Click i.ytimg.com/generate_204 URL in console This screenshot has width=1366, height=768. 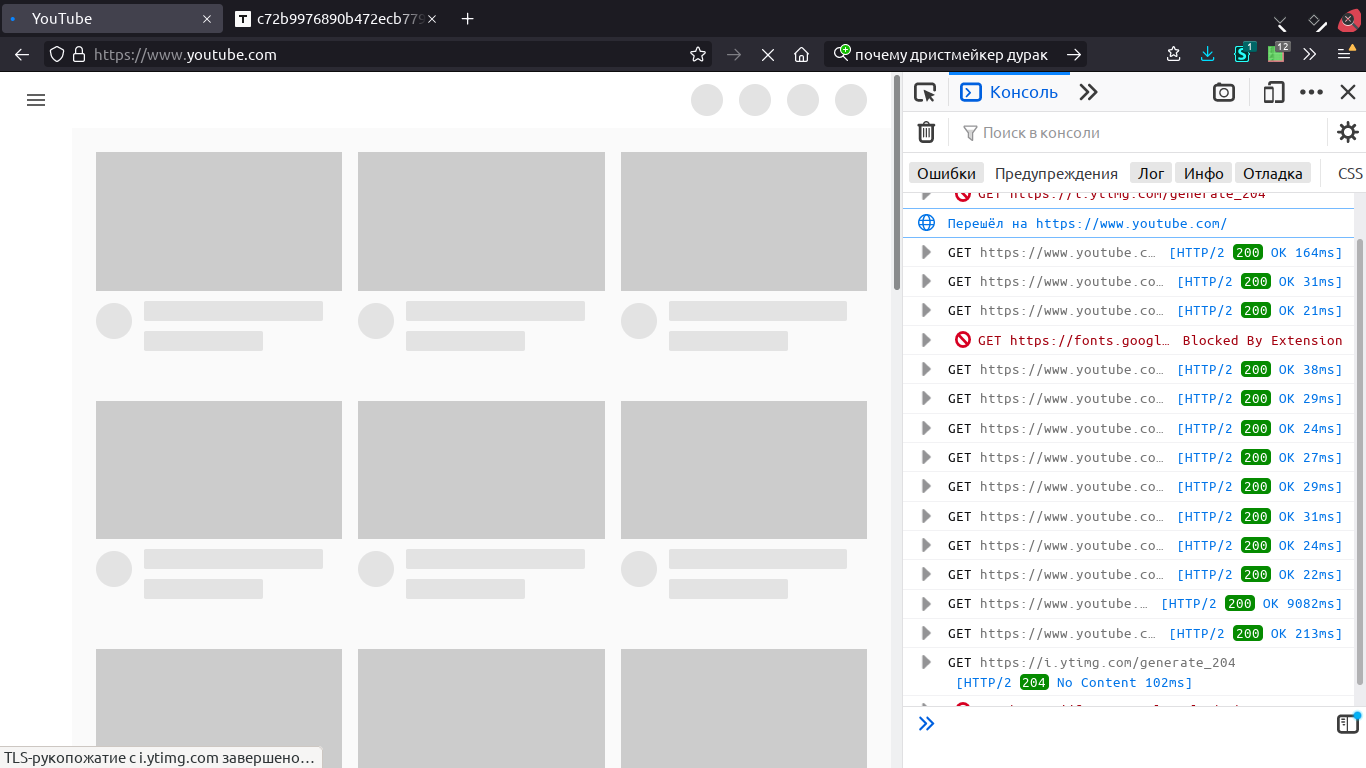point(1107,662)
